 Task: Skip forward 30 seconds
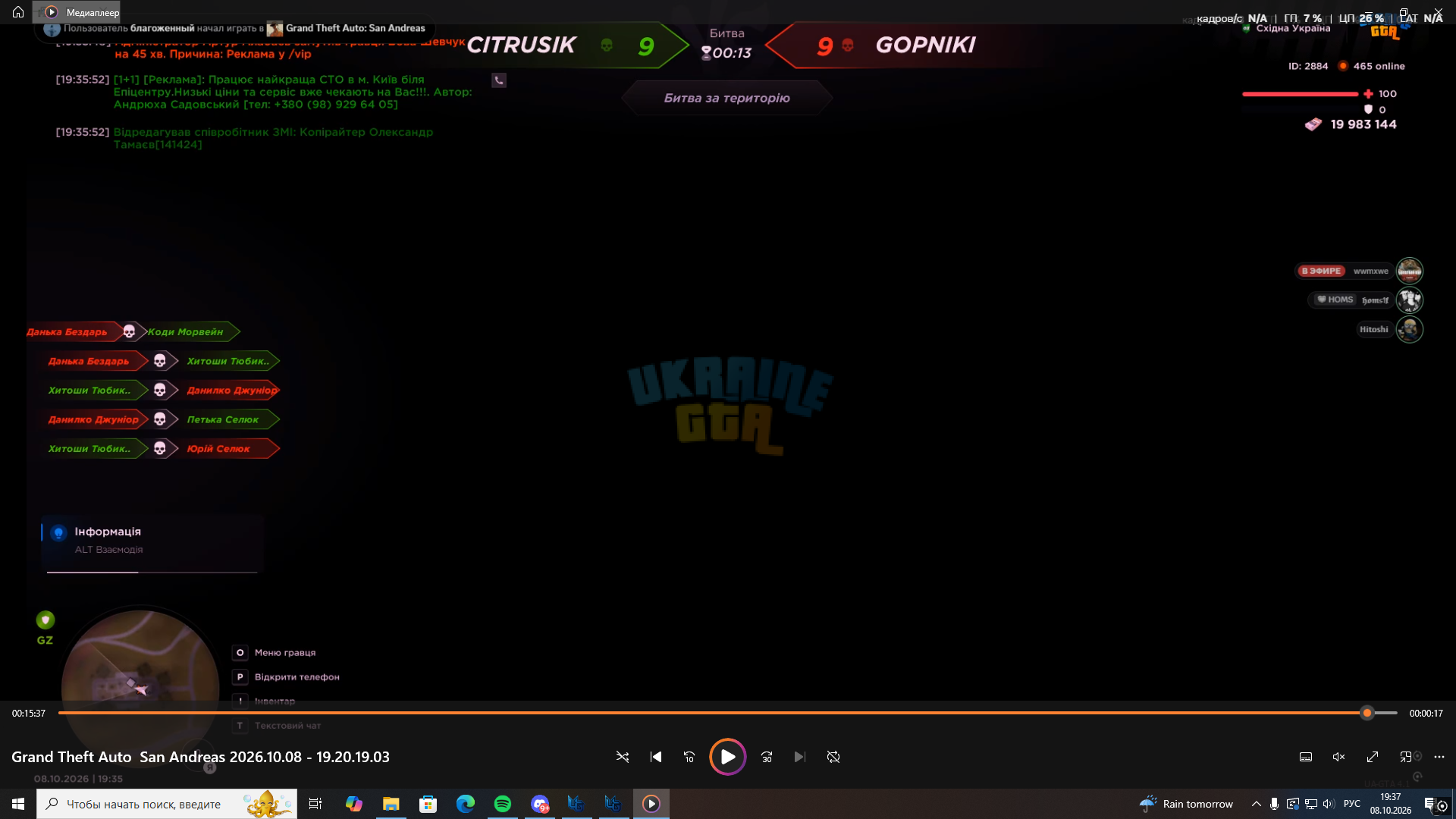click(767, 757)
